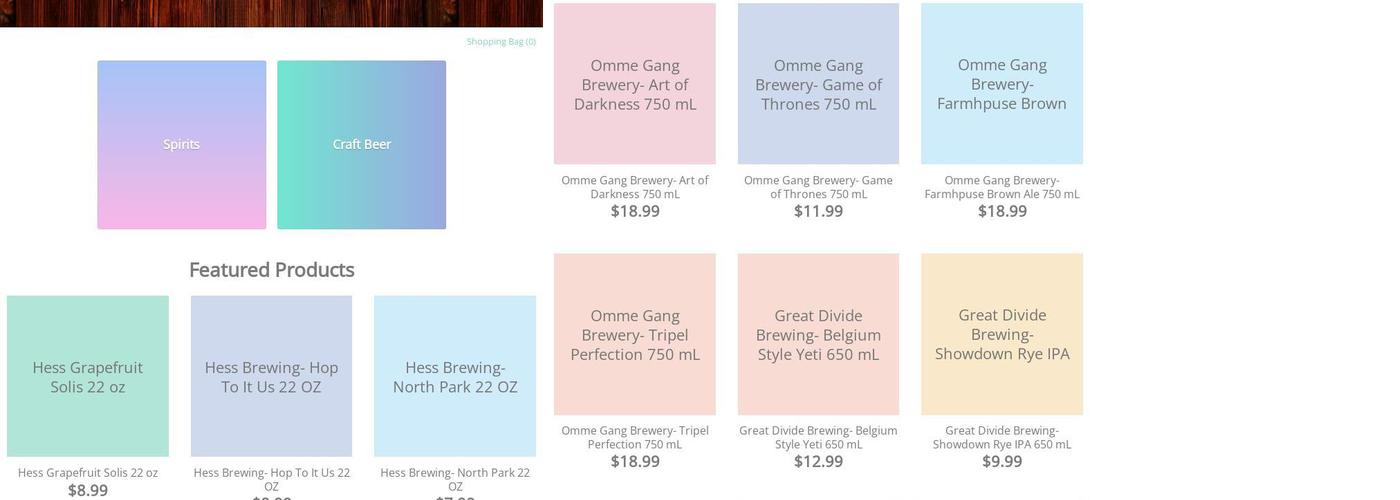Click Great Divide Belgium Style Yeti image

point(818,334)
